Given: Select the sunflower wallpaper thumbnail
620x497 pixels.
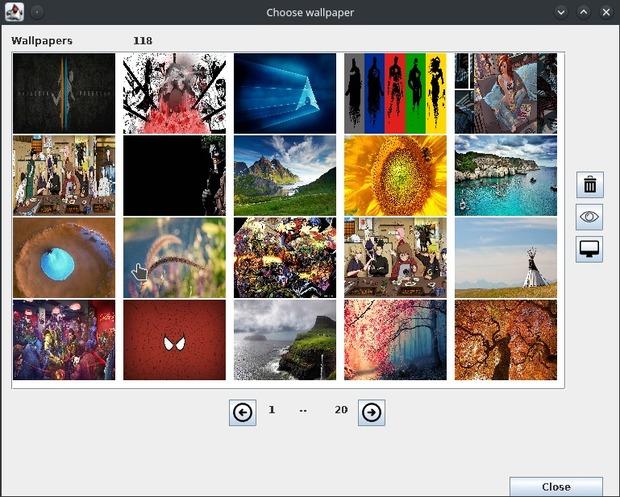Looking at the screenshot, I should tap(395, 176).
